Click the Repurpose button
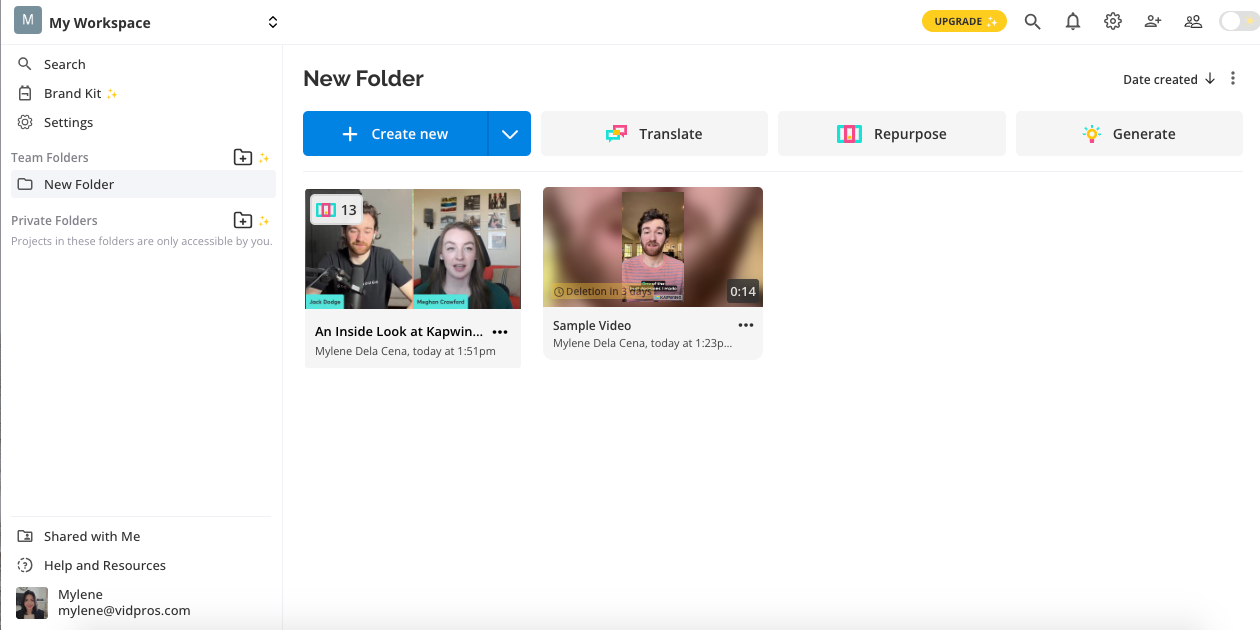 click(x=892, y=134)
